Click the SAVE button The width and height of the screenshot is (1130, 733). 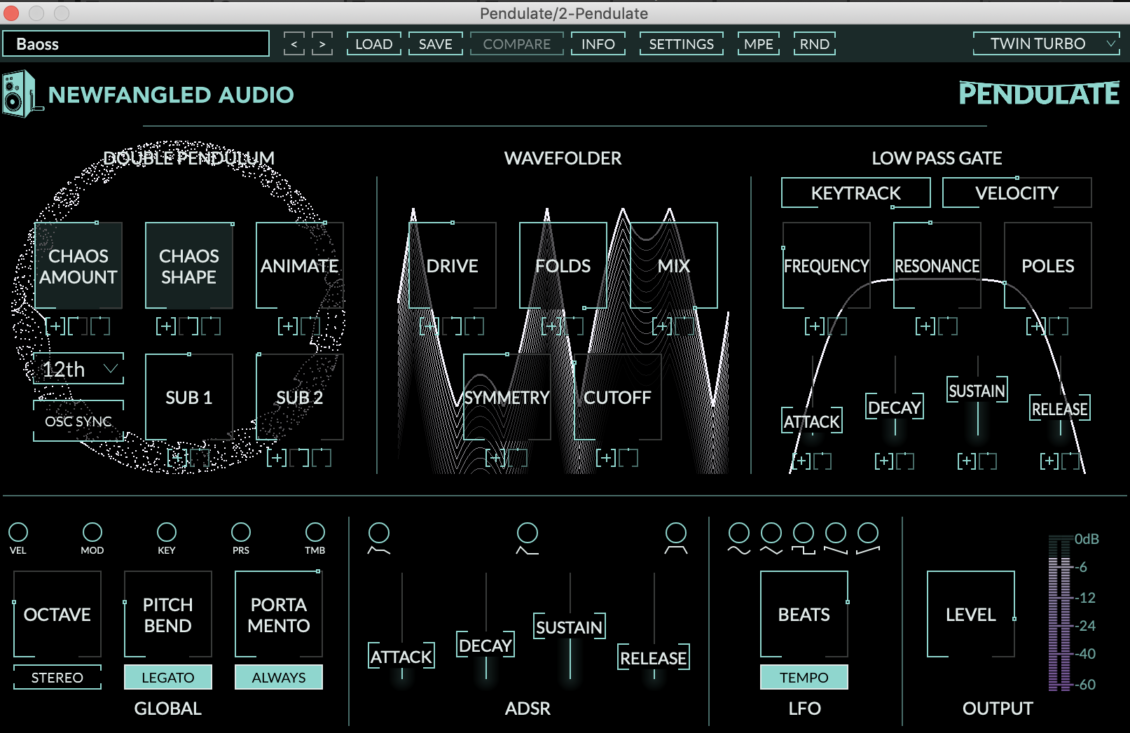pos(435,44)
